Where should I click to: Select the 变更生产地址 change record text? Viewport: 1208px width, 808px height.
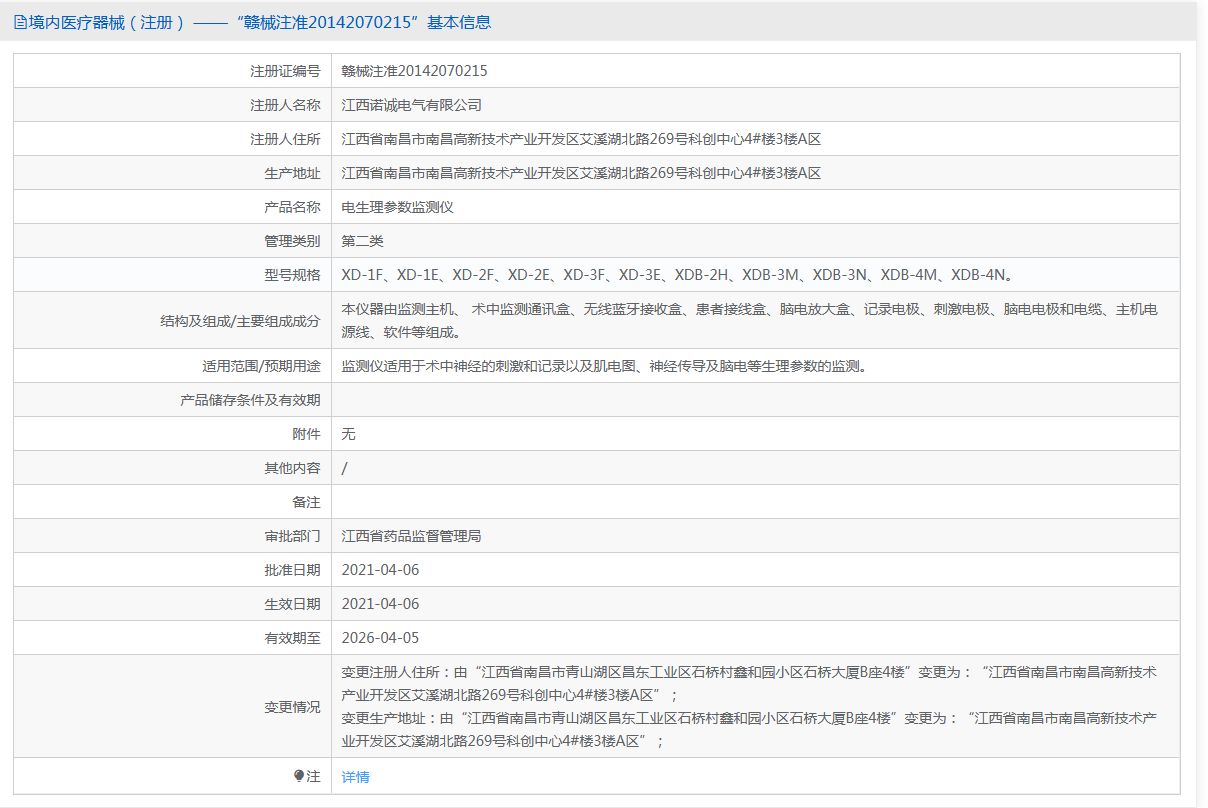[x=750, y=729]
